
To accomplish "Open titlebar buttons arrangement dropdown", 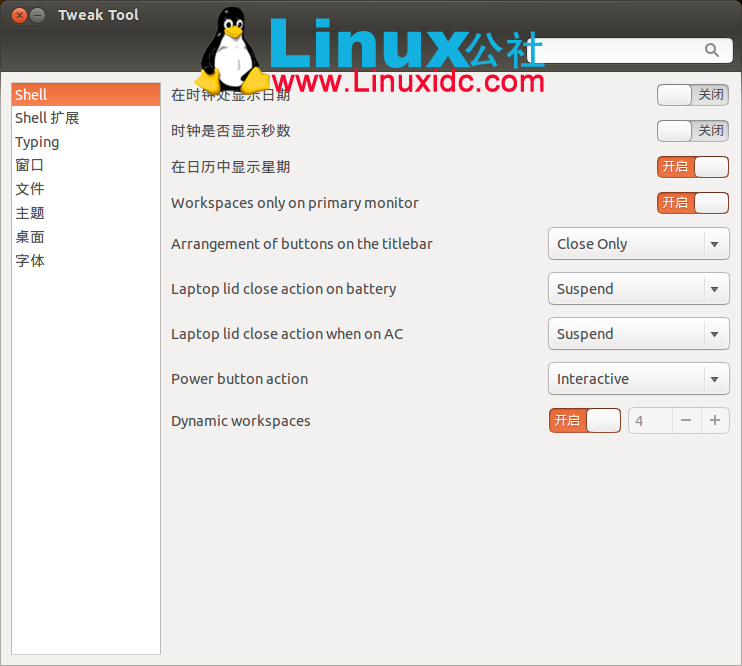I will tap(638, 244).
